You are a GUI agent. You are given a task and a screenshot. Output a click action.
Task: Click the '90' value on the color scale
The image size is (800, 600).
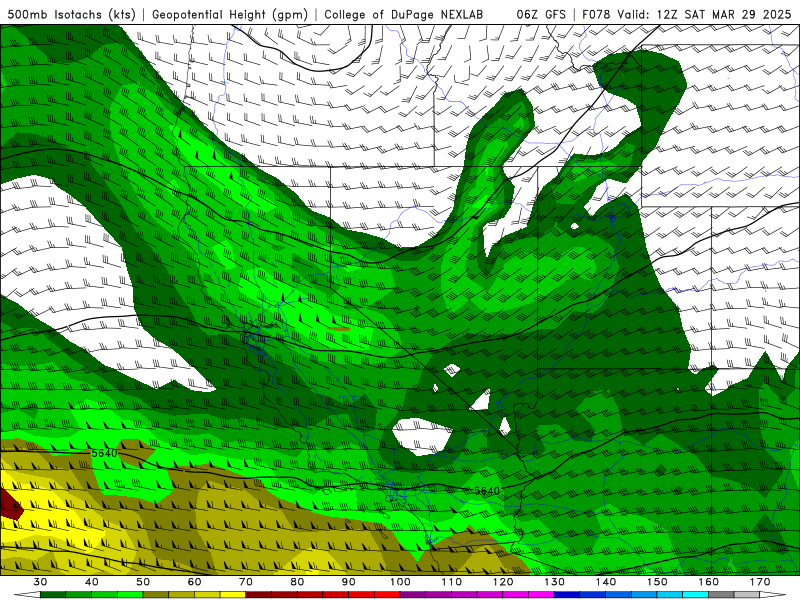click(349, 582)
